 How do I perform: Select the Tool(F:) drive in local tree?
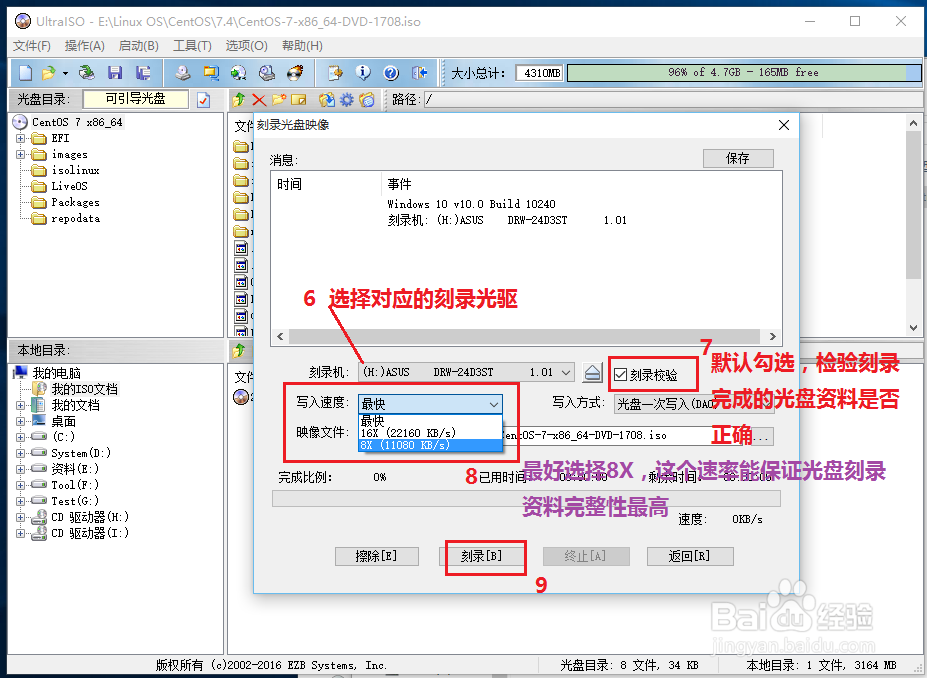click(x=75, y=485)
